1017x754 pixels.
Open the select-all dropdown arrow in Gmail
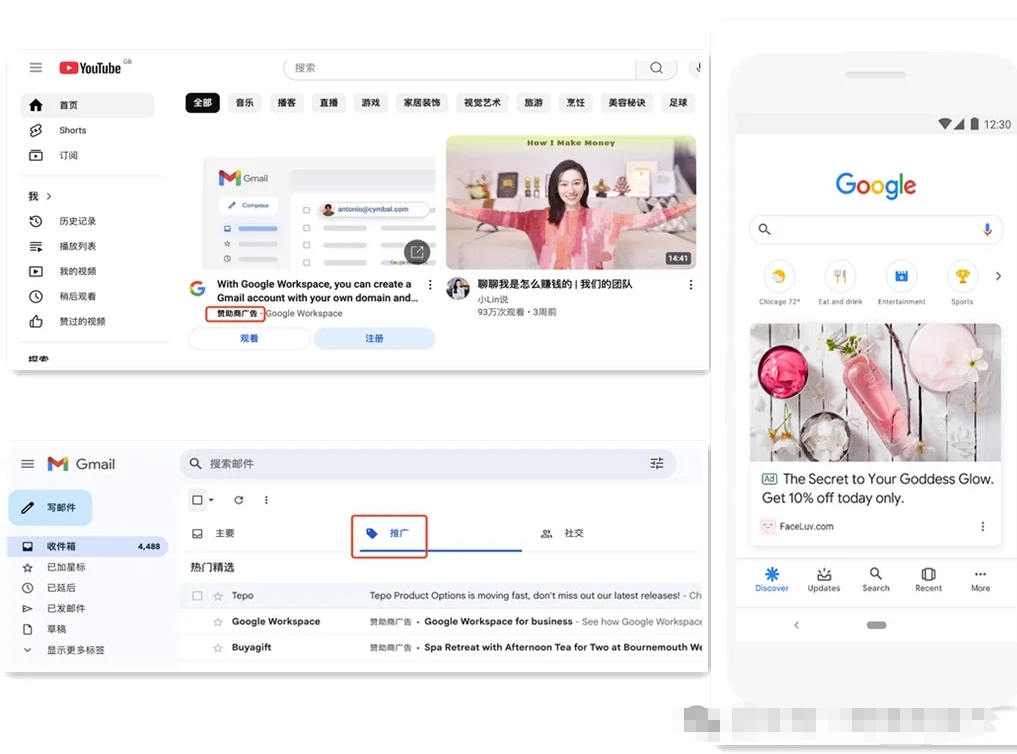coord(211,500)
